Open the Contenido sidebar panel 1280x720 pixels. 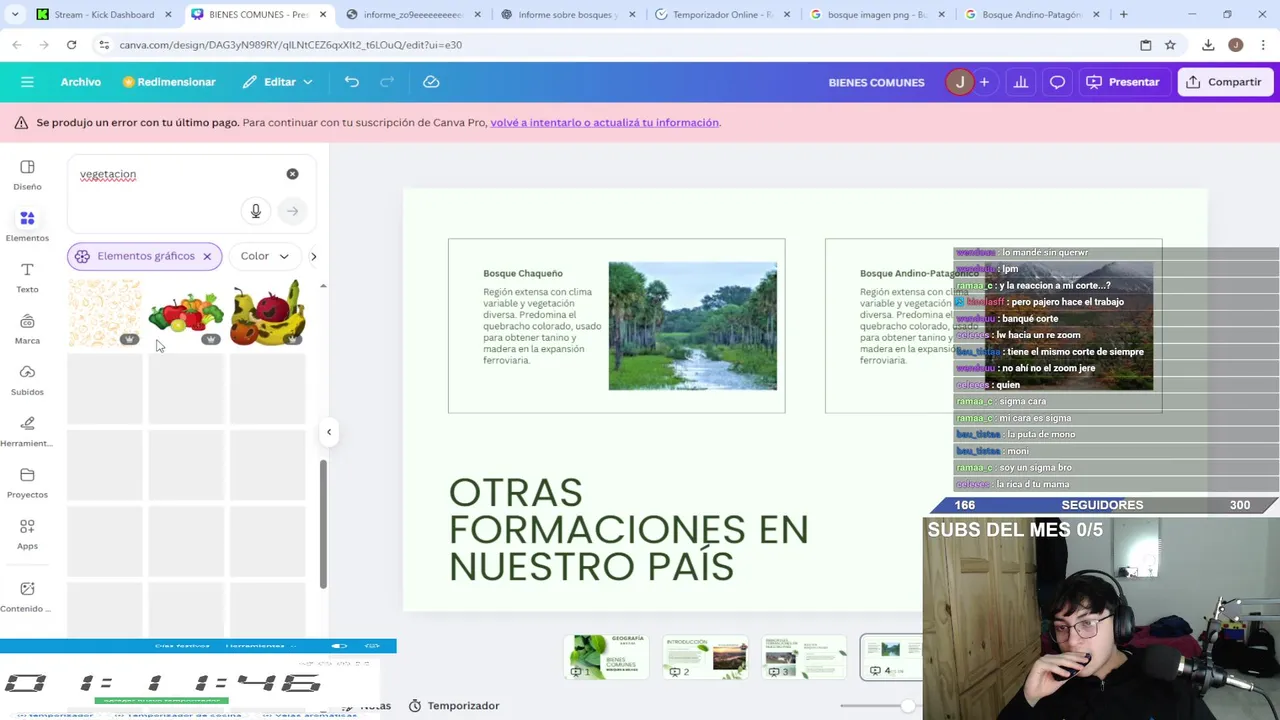pyautogui.click(x=27, y=596)
